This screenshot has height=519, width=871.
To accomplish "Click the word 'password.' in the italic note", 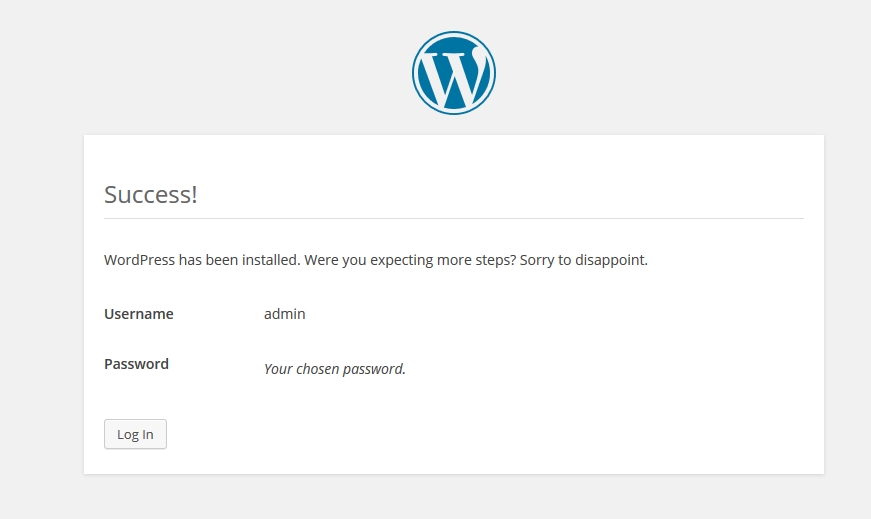I will [x=374, y=369].
